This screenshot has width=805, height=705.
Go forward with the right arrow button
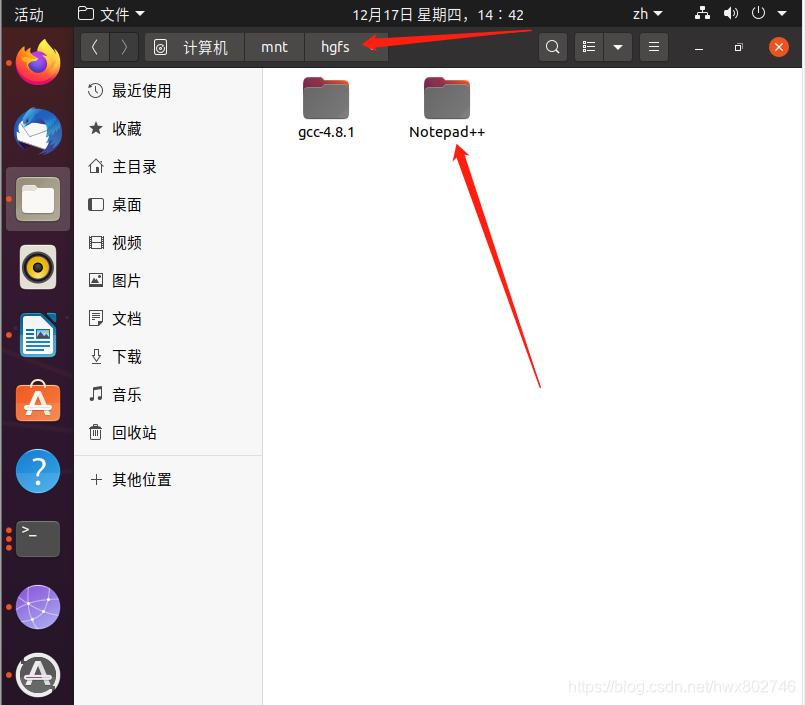(124, 47)
